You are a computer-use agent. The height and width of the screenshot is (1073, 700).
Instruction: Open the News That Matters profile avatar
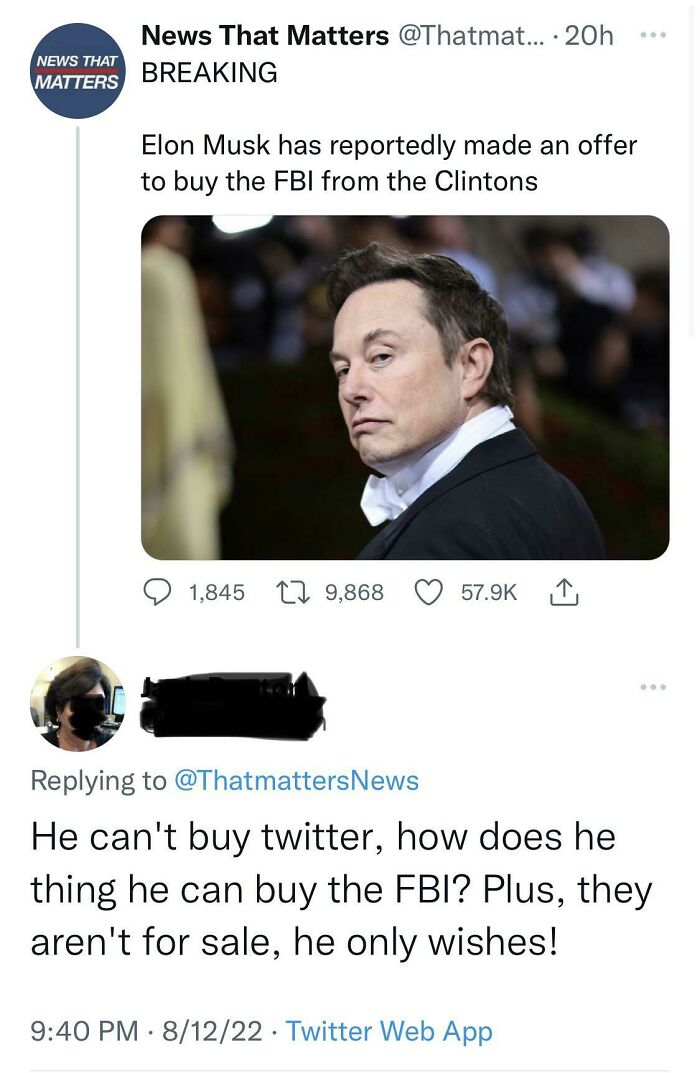(76, 68)
